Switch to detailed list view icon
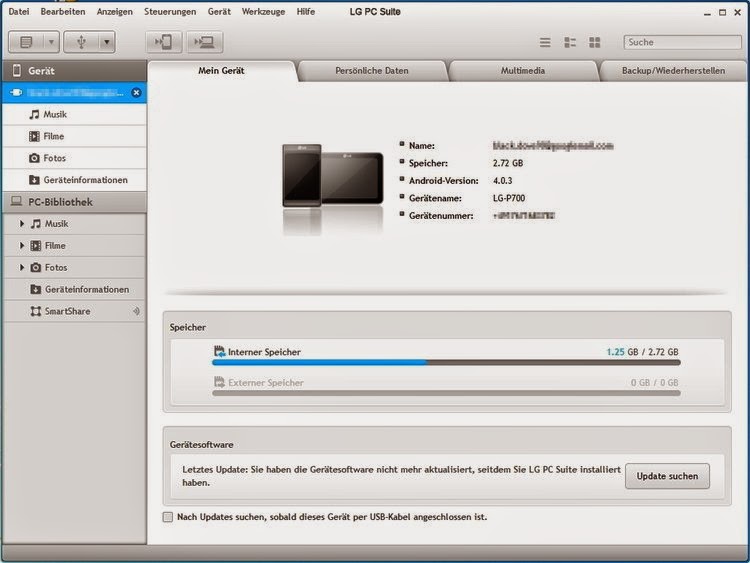Viewport: 750px width, 563px height. coord(570,43)
